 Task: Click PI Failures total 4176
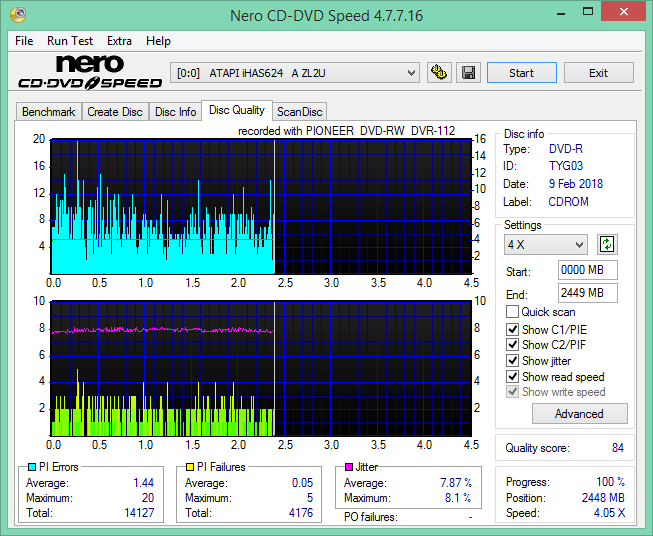(x=301, y=512)
